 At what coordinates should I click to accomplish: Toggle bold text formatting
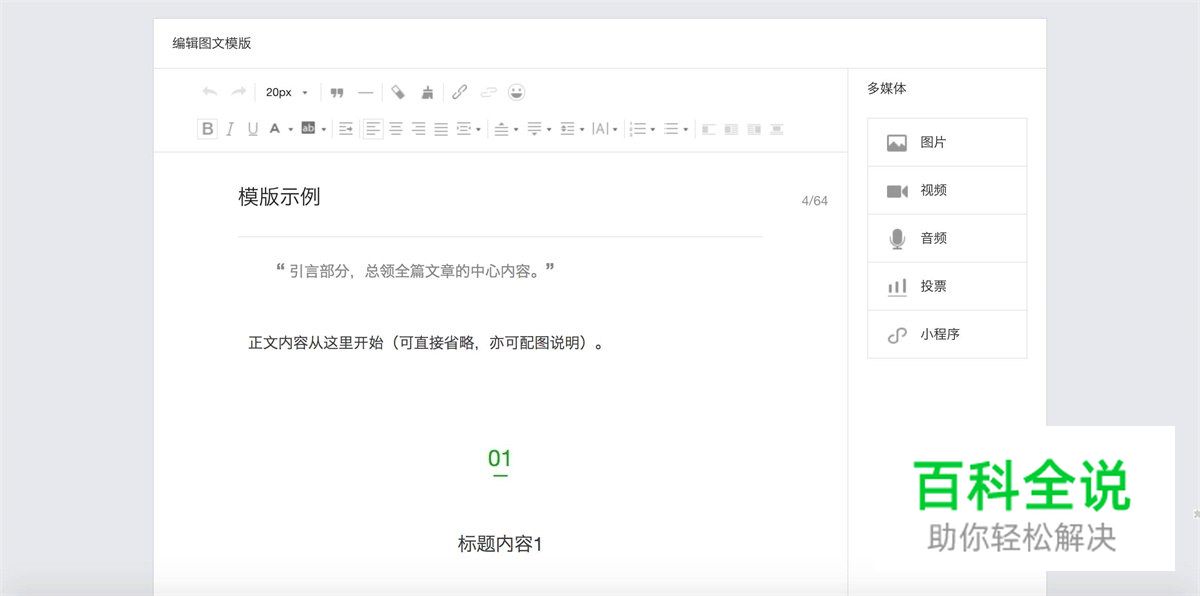click(x=207, y=128)
